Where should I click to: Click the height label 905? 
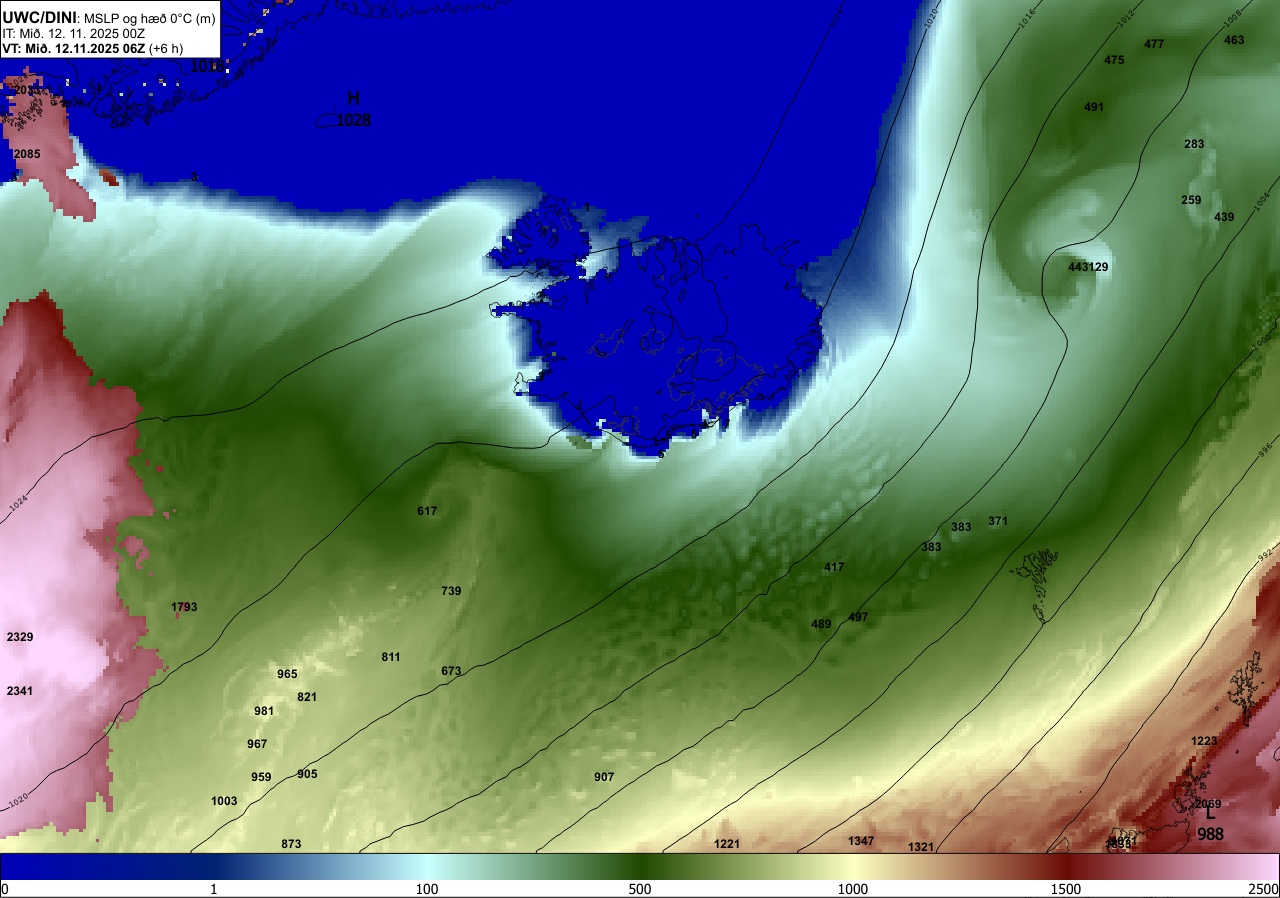click(x=307, y=774)
